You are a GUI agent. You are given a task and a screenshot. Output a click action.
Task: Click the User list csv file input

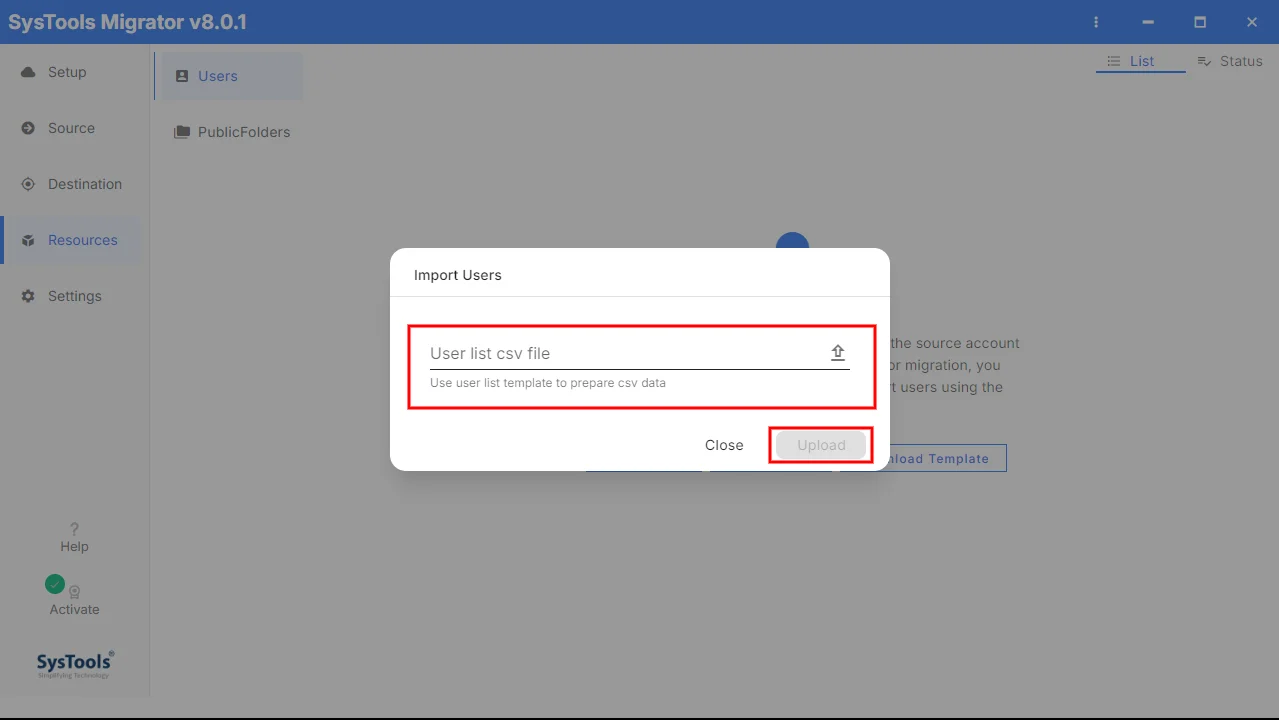(640, 353)
